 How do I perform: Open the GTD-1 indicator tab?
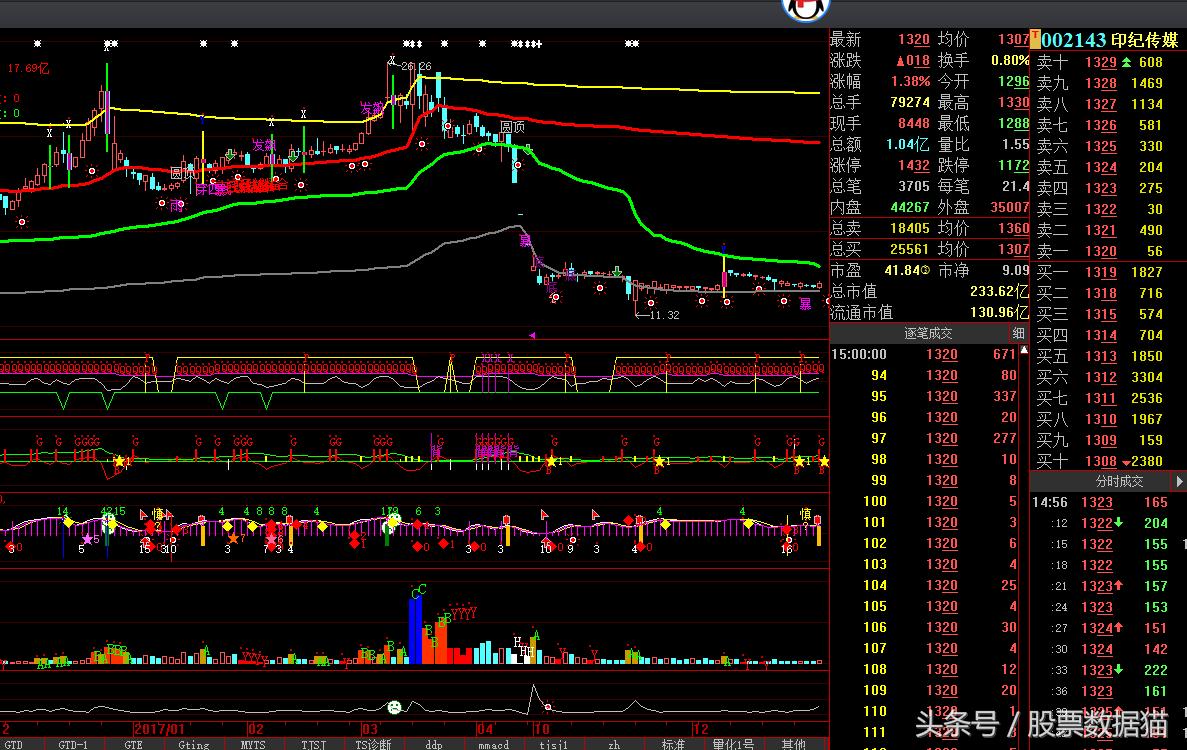pyautogui.click(x=73, y=745)
